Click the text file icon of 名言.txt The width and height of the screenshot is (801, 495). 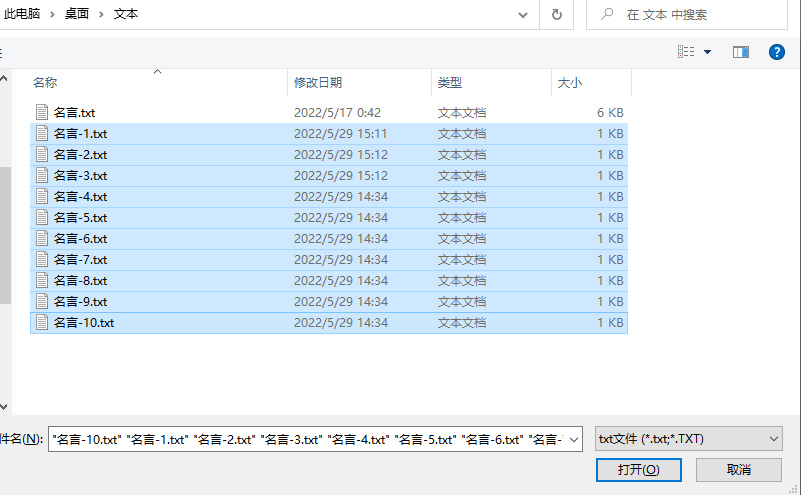tap(42, 112)
